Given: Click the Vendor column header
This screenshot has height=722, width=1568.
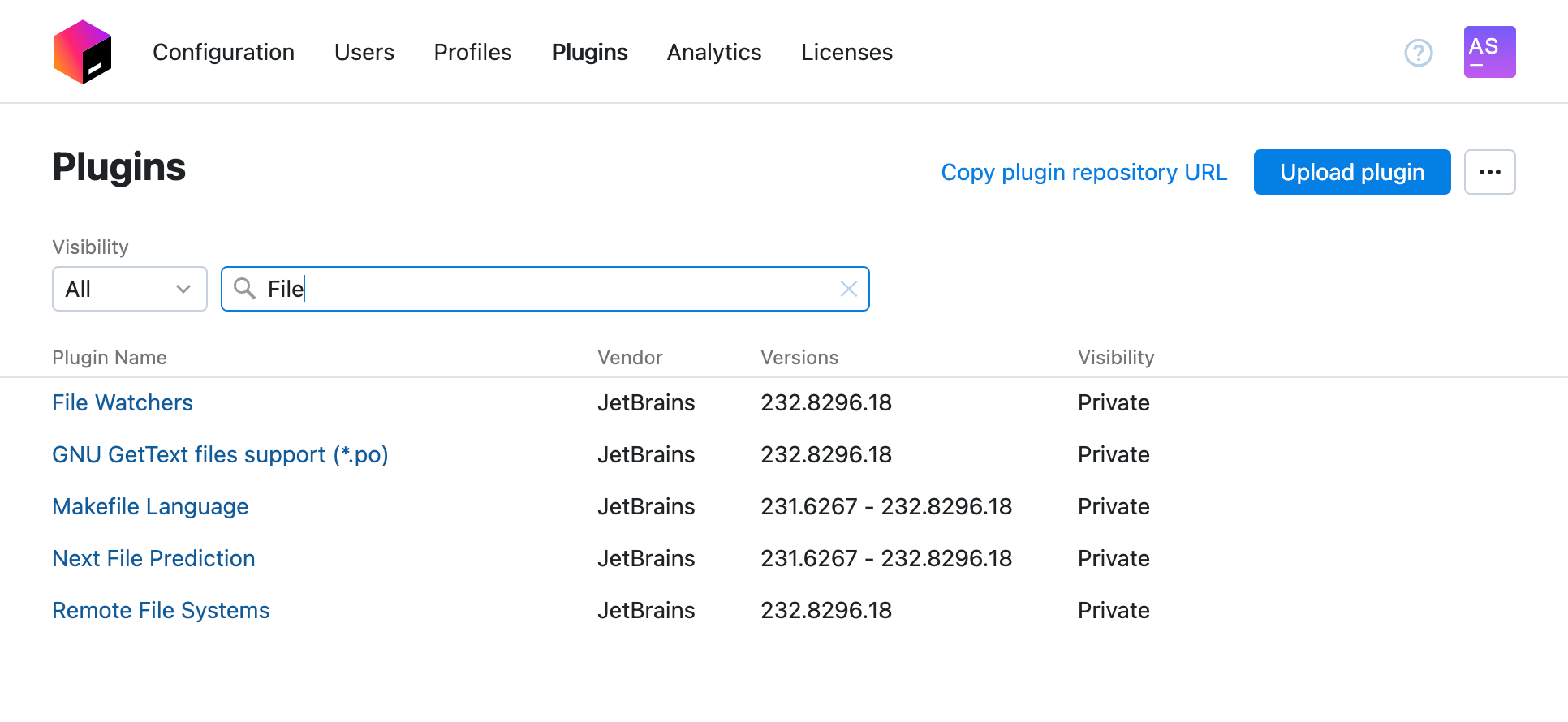Looking at the screenshot, I should click(x=630, y=358).
